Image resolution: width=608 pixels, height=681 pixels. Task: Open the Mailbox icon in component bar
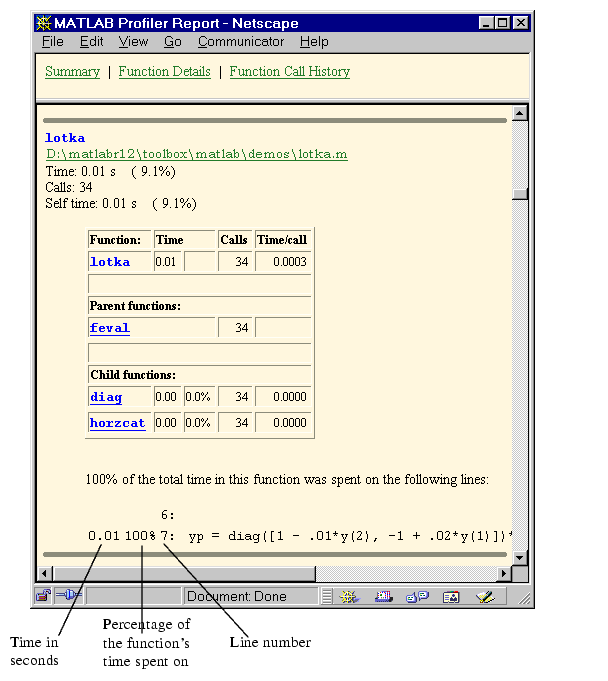coord(383,596)
